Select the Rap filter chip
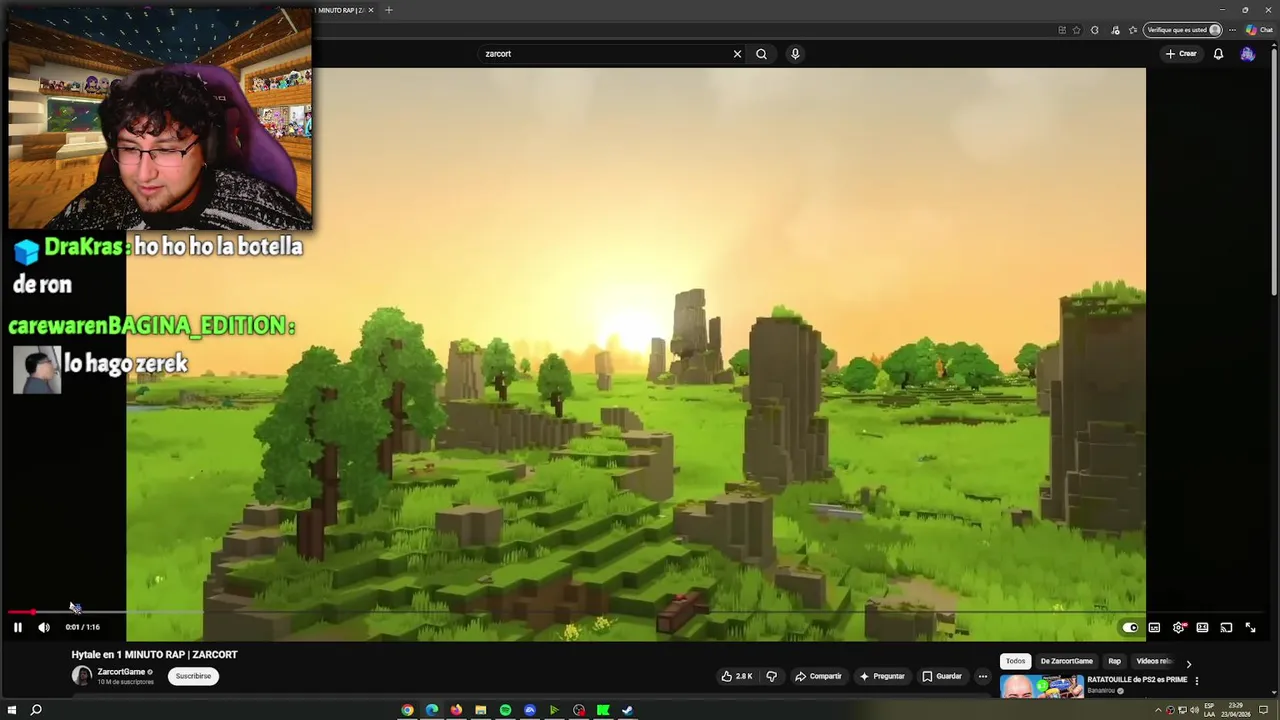Viewport: 1280px width, 720px height. 1114,661
